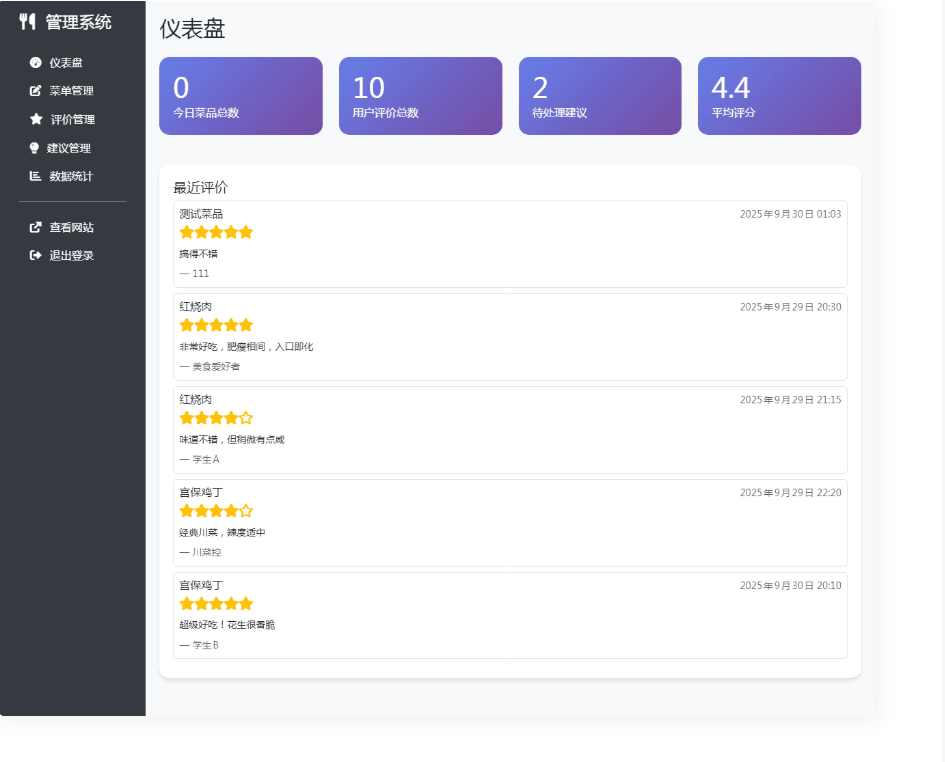Click the fork-and-knife logo icon
The height and width of the screenshot is (762, 945).
28,22
